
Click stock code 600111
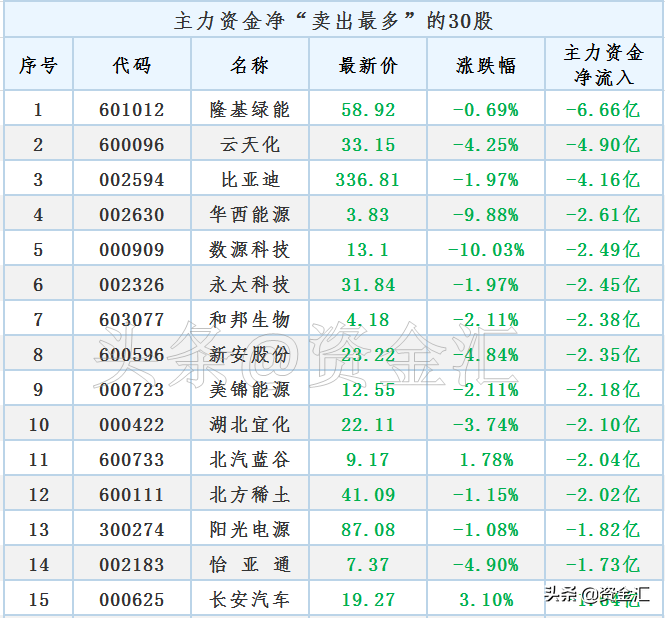[132, 495]
